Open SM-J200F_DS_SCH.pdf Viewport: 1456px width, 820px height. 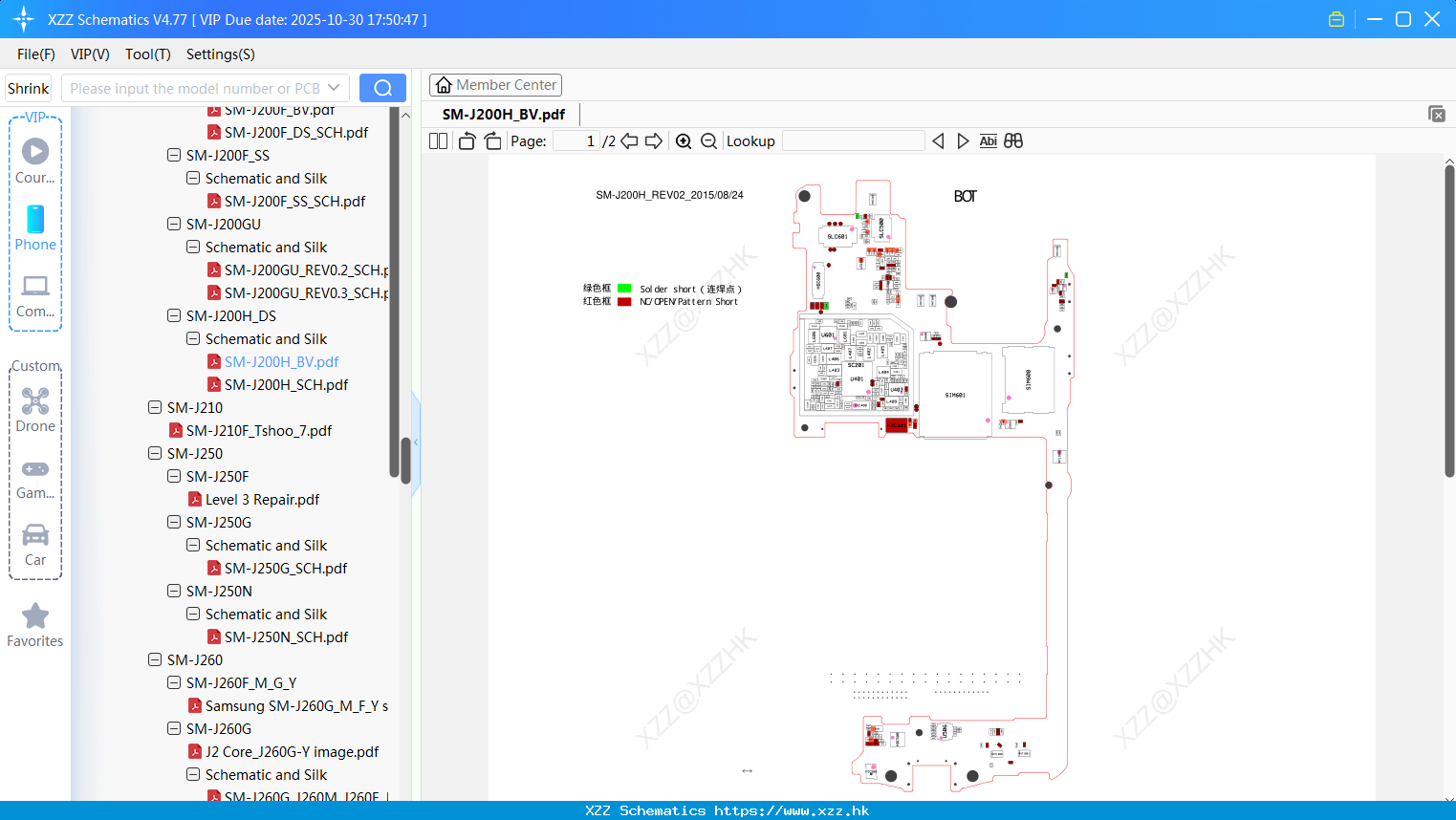[x=296, y=132]
